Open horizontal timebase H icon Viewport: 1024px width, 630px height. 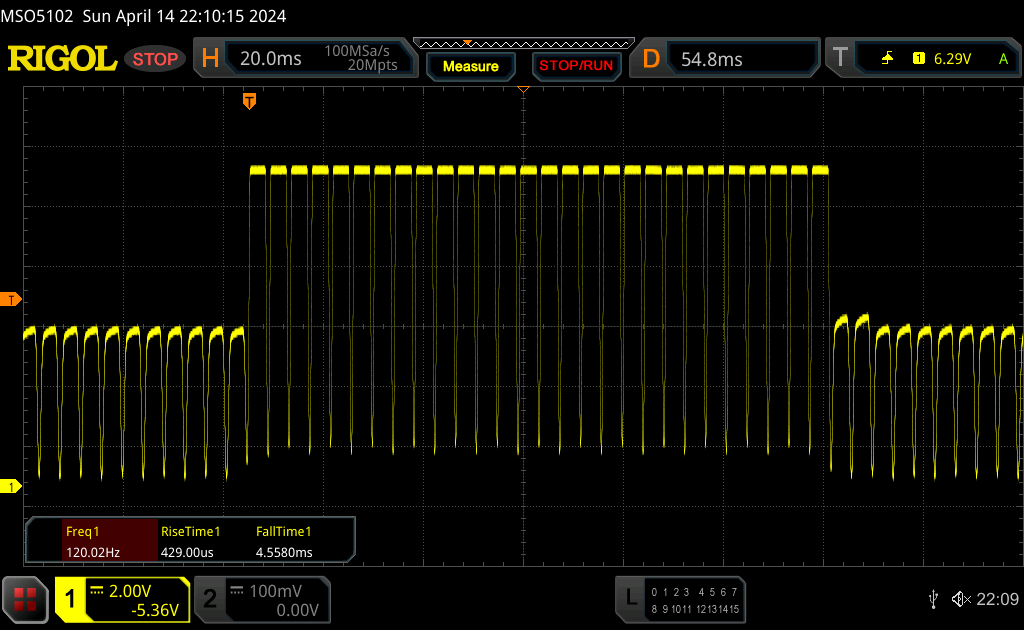210,59
